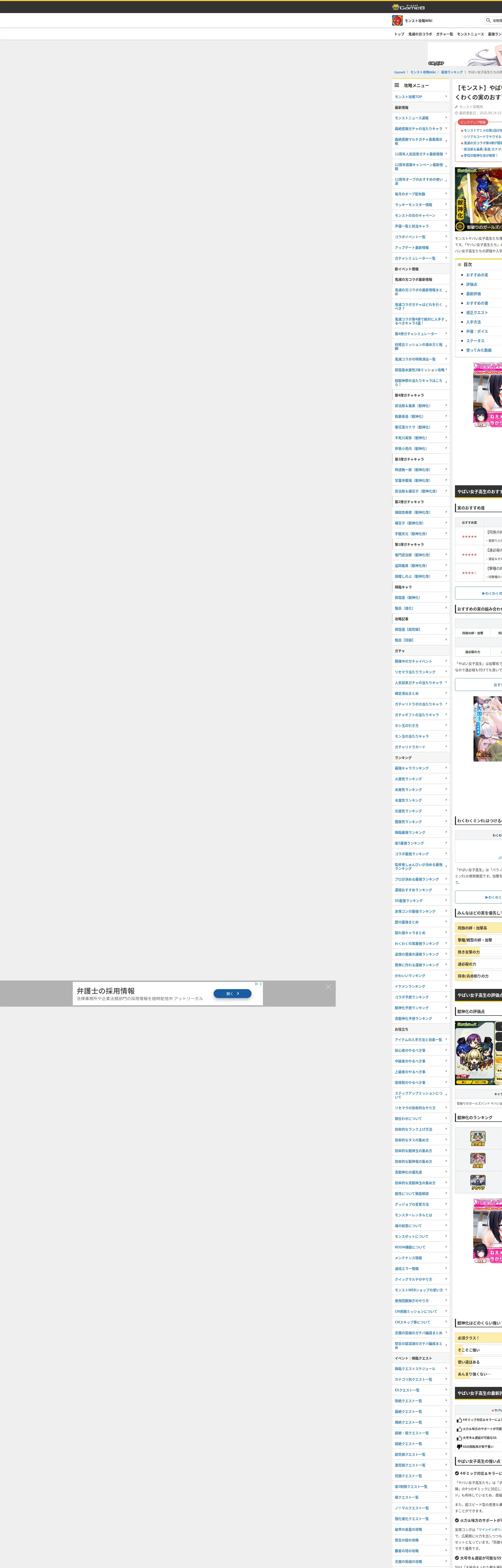Screen dimensions: 502x1568
Task: Click the 最強ランキング breadcrumb link
Action: [x=452, y=72]
